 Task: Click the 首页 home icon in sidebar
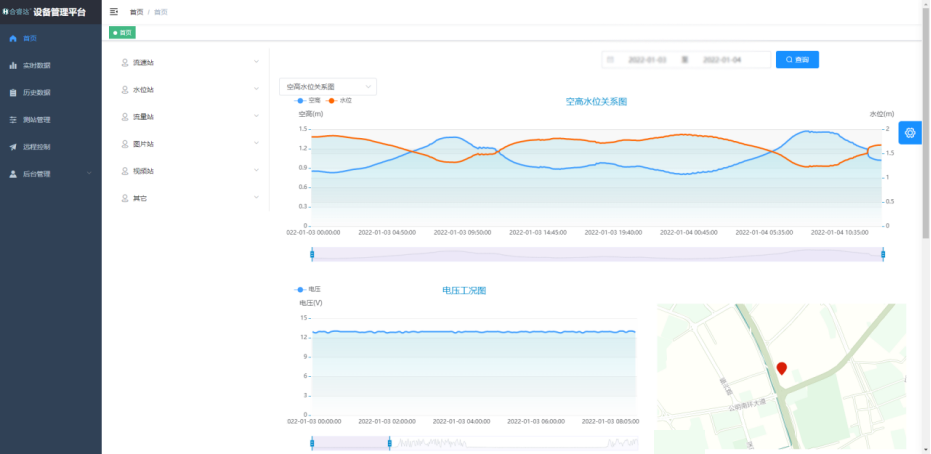point(13,38)
